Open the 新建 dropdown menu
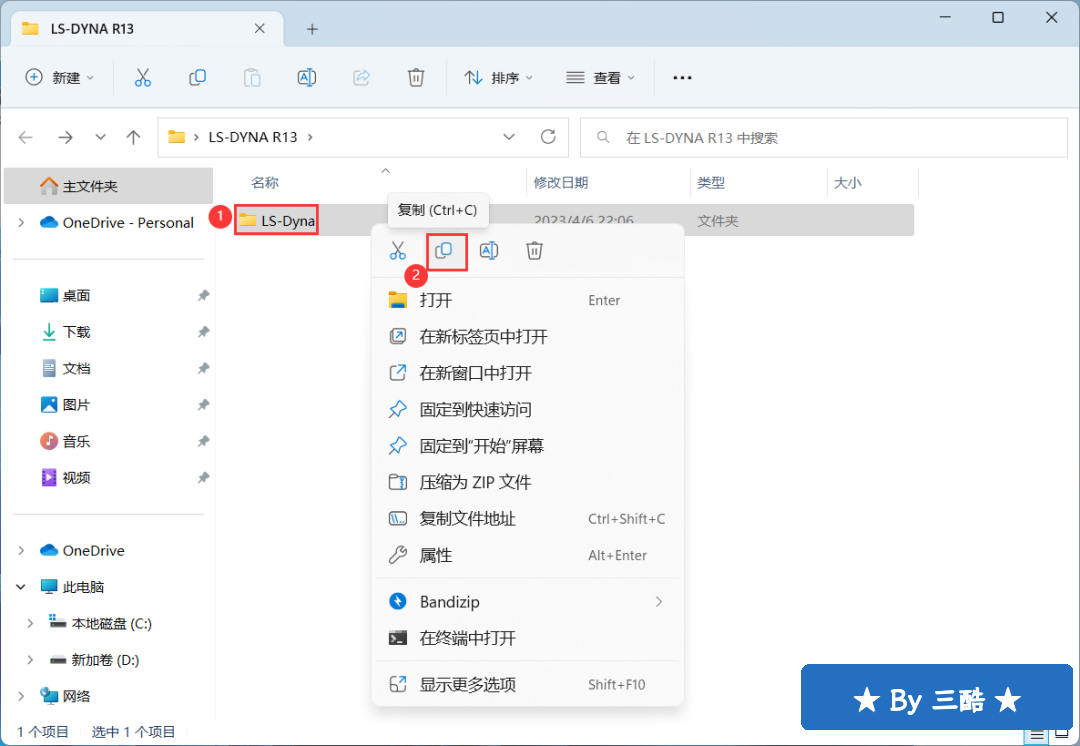 (59, 78)
